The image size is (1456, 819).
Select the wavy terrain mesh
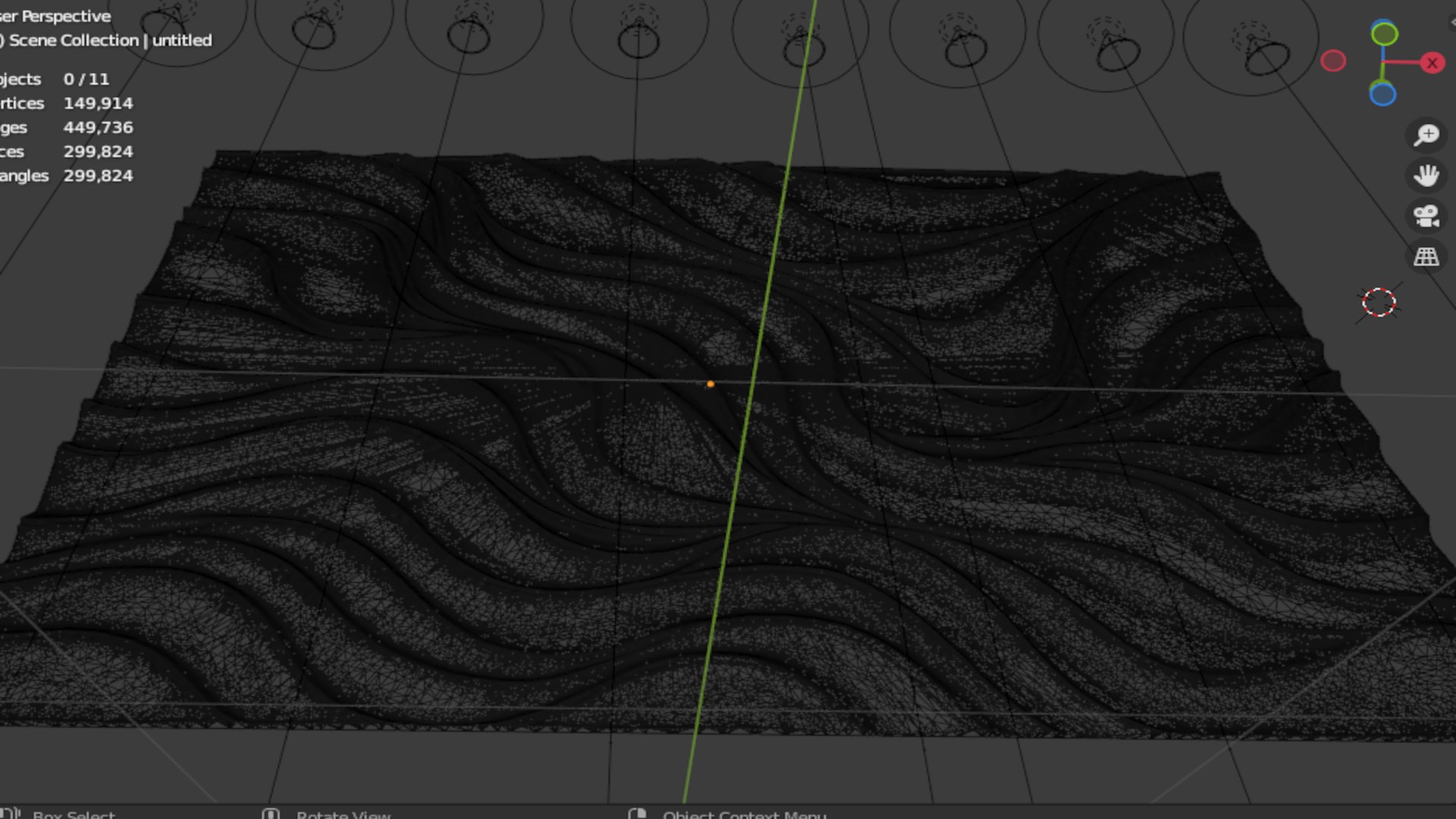point(531,493)
